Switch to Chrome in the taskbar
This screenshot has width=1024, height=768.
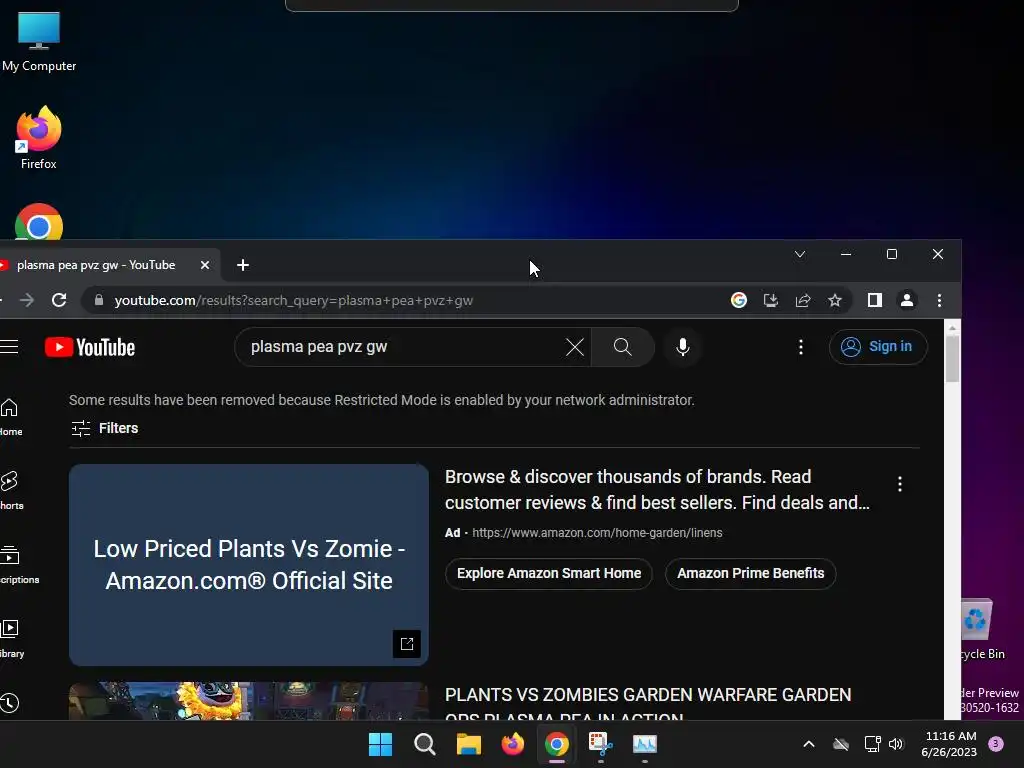(556, 744)
